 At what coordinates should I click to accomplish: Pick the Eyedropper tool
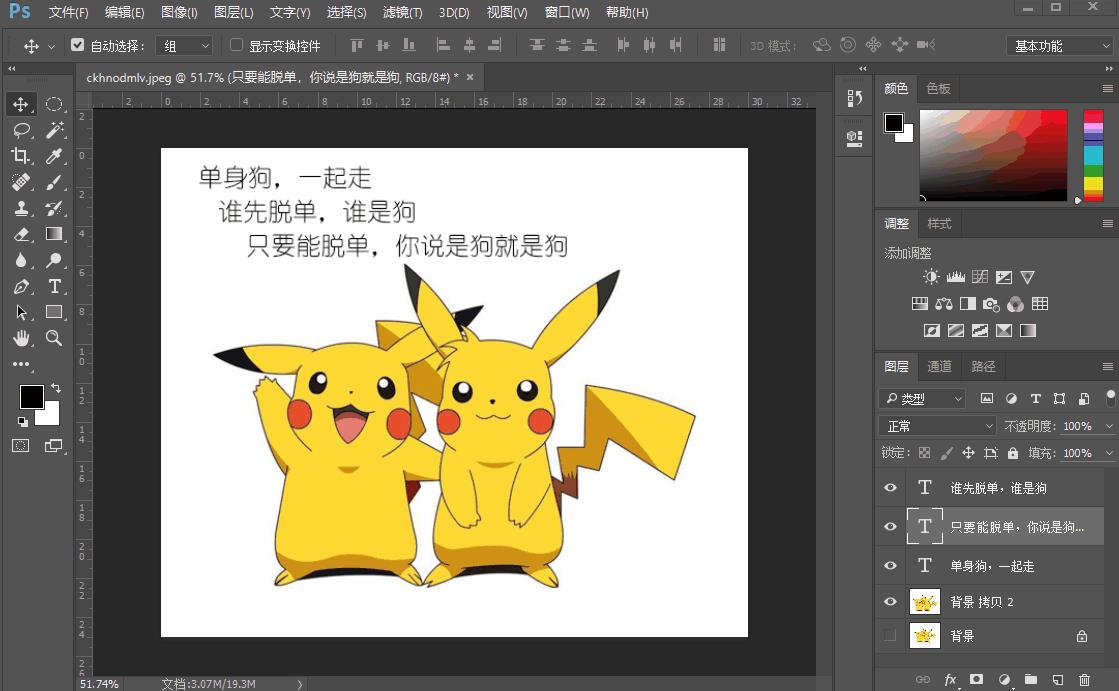pos(54,156)
